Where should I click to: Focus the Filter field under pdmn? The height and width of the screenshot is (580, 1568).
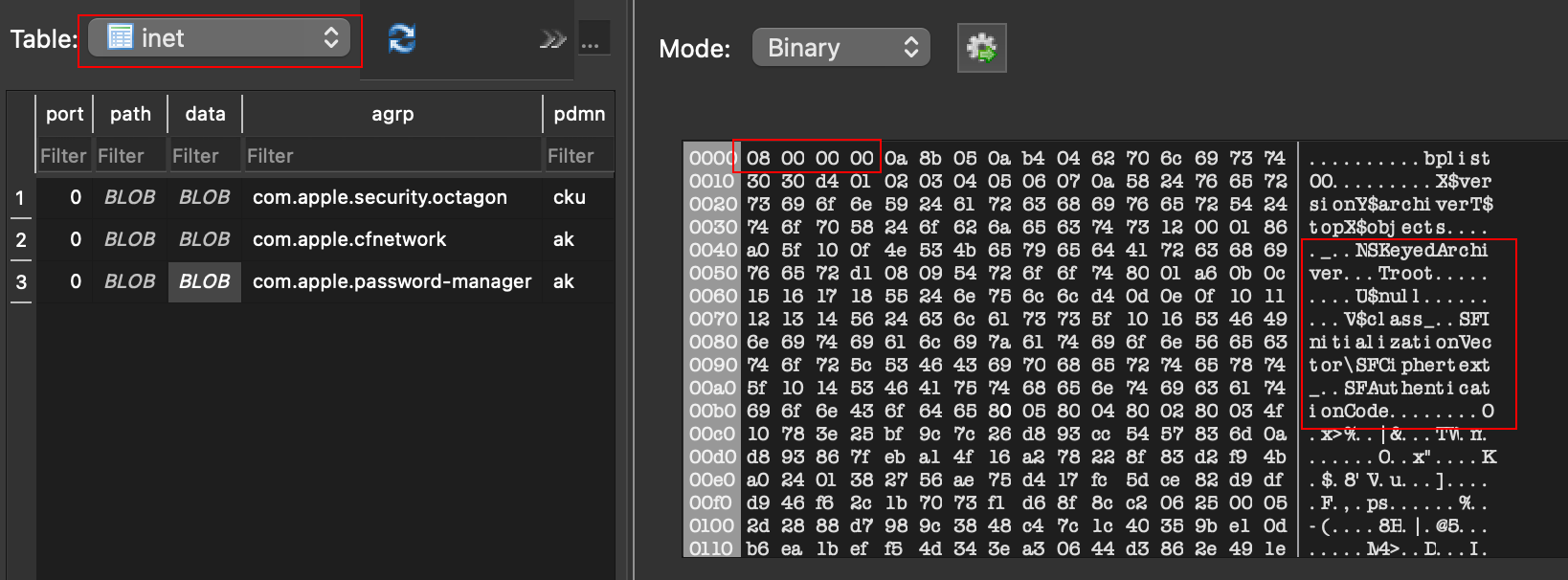coord(577,156)
